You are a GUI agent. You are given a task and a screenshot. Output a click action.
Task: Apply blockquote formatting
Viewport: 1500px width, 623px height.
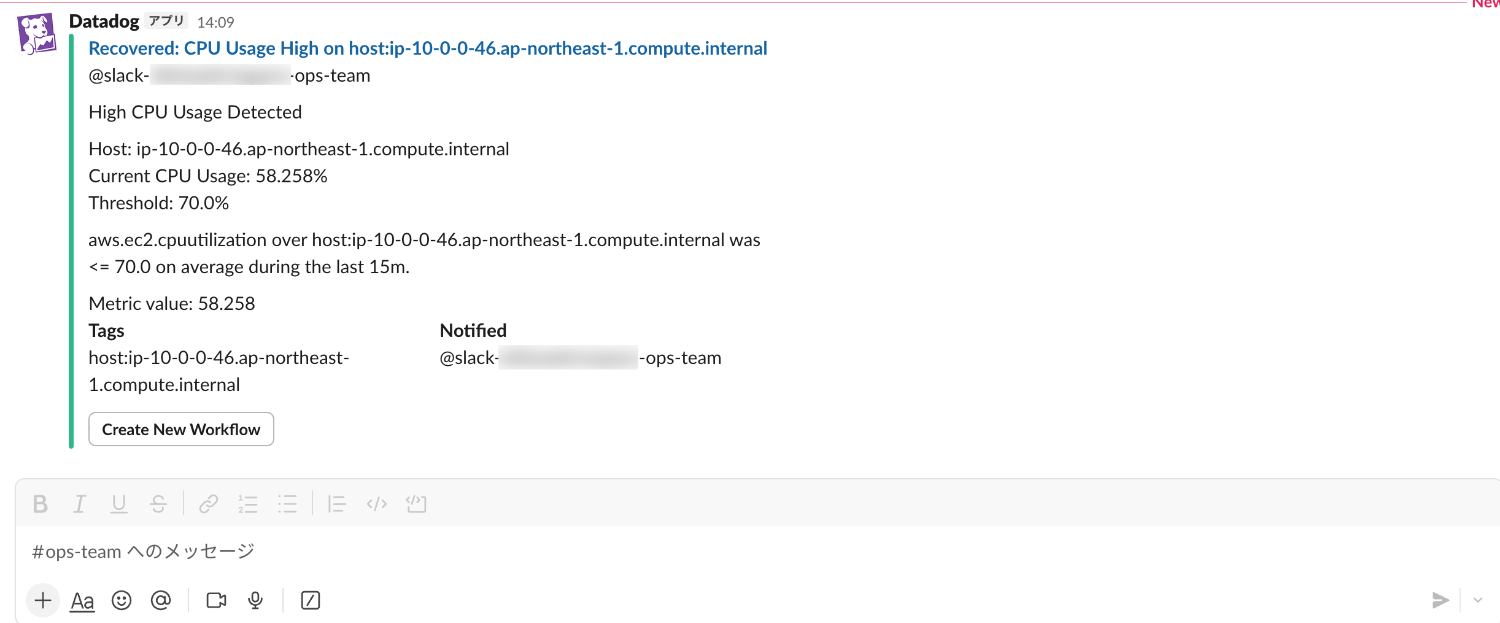[337, 504]
